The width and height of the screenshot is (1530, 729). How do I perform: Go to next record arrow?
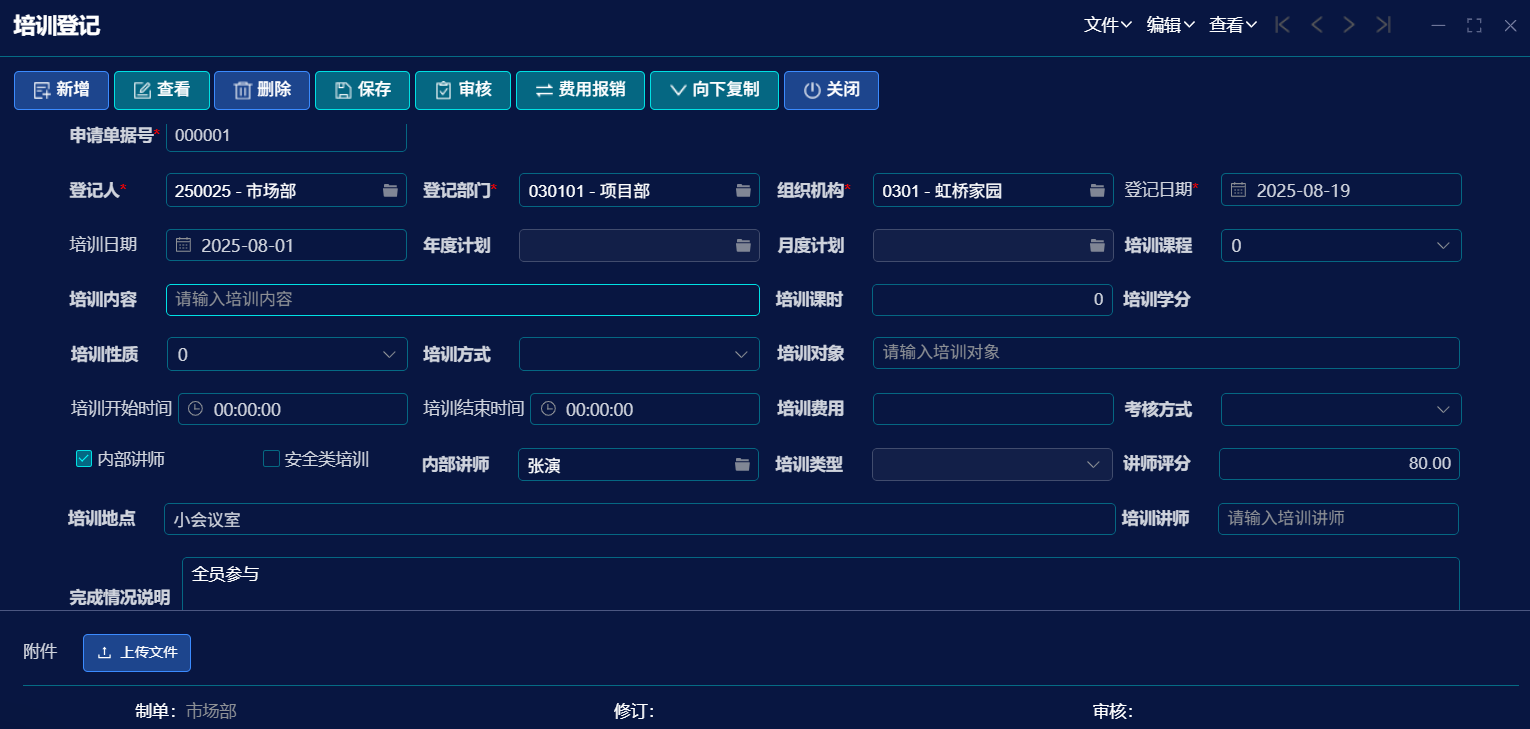coord(1349,25)
